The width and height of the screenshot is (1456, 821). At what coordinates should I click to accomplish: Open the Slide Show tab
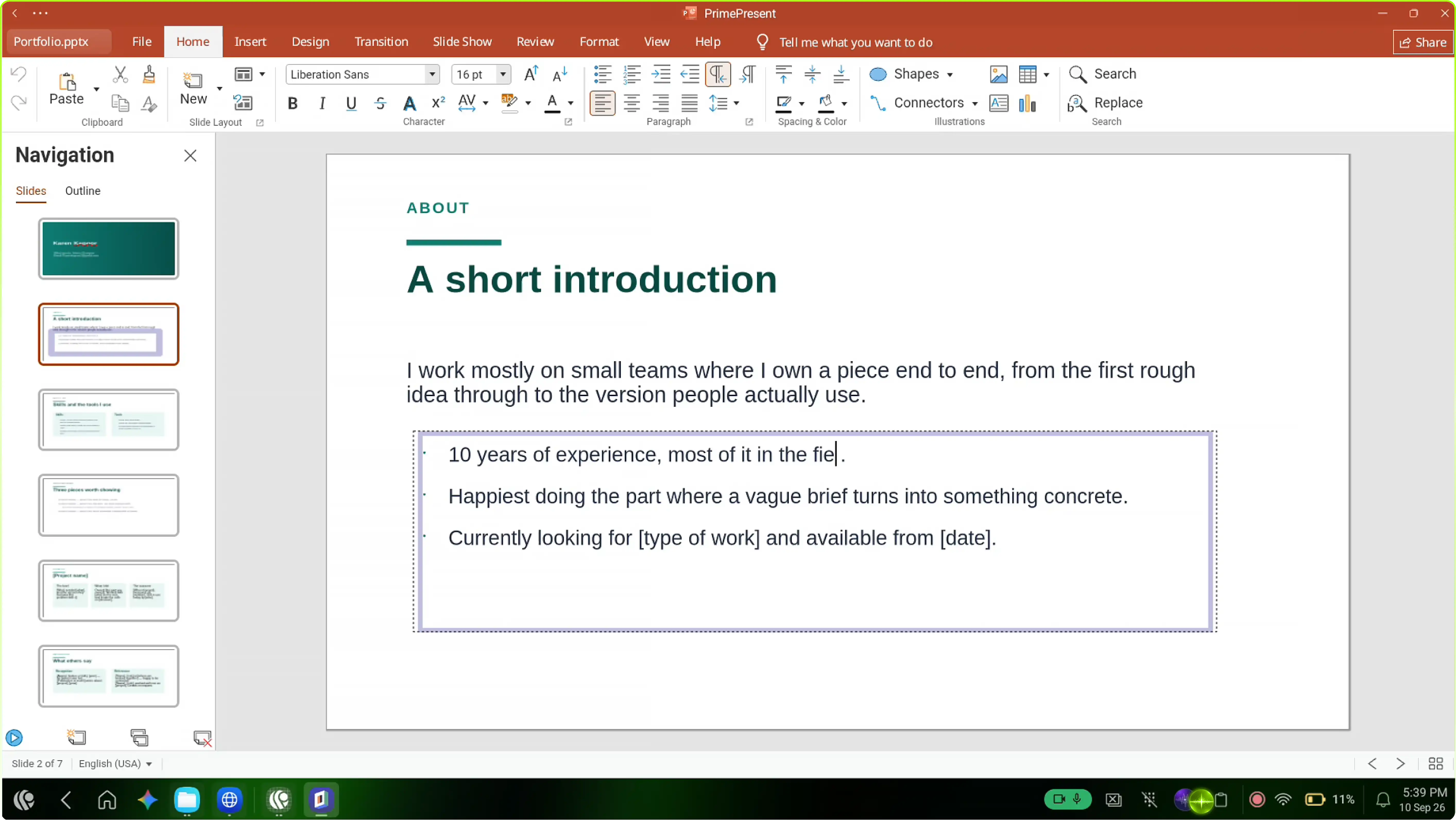462,42
